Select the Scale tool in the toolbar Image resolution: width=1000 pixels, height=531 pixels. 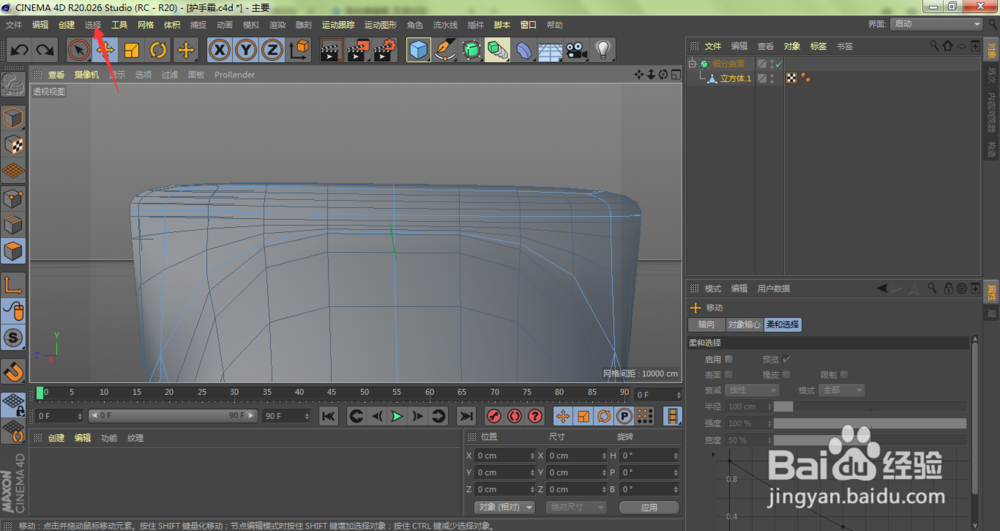click(132, 49)
